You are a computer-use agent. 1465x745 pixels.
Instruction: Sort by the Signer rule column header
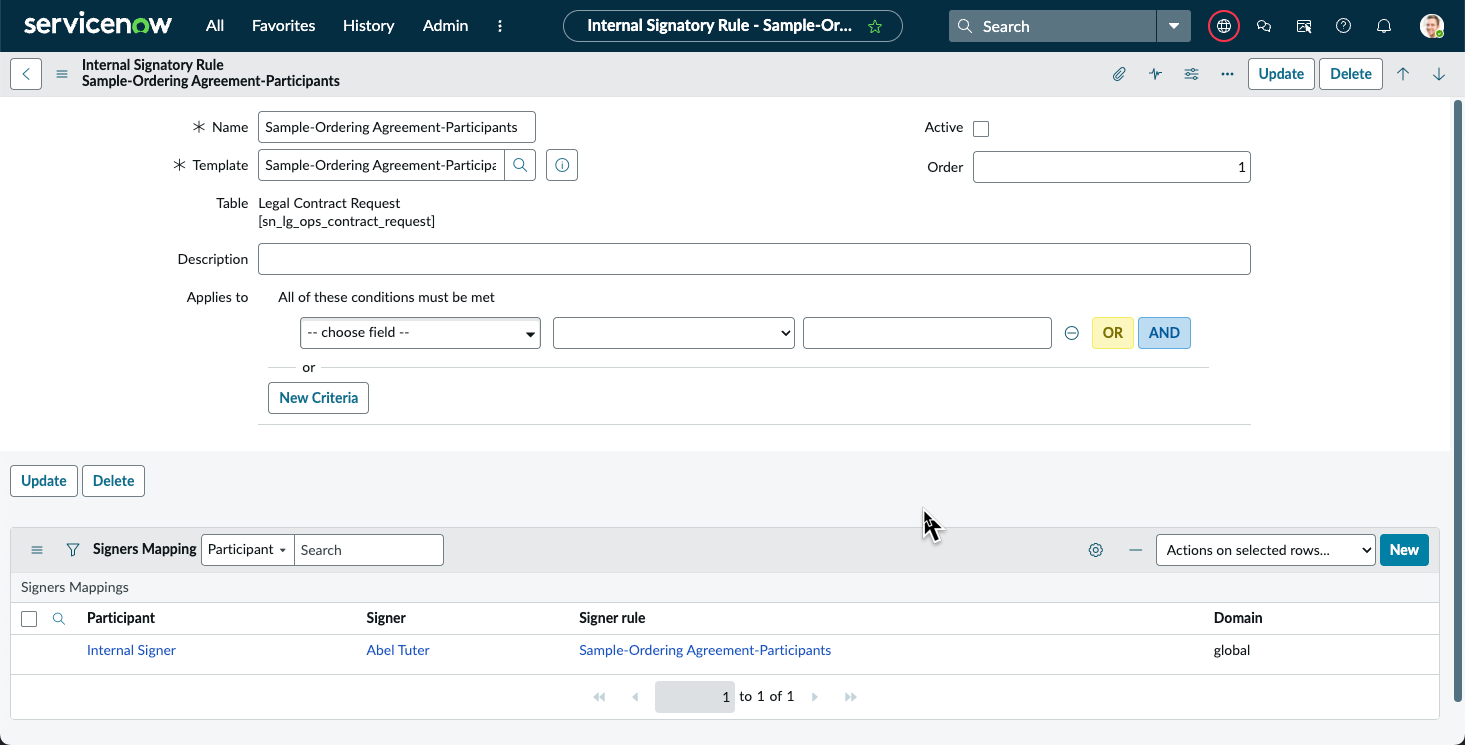(612, 618)
